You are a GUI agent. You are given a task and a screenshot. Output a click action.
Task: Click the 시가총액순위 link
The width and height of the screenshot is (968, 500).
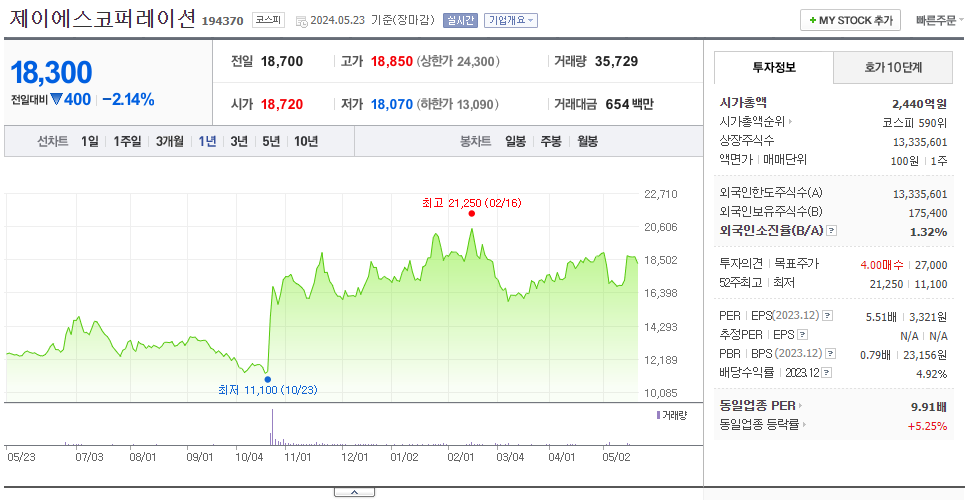pos(753,122)
